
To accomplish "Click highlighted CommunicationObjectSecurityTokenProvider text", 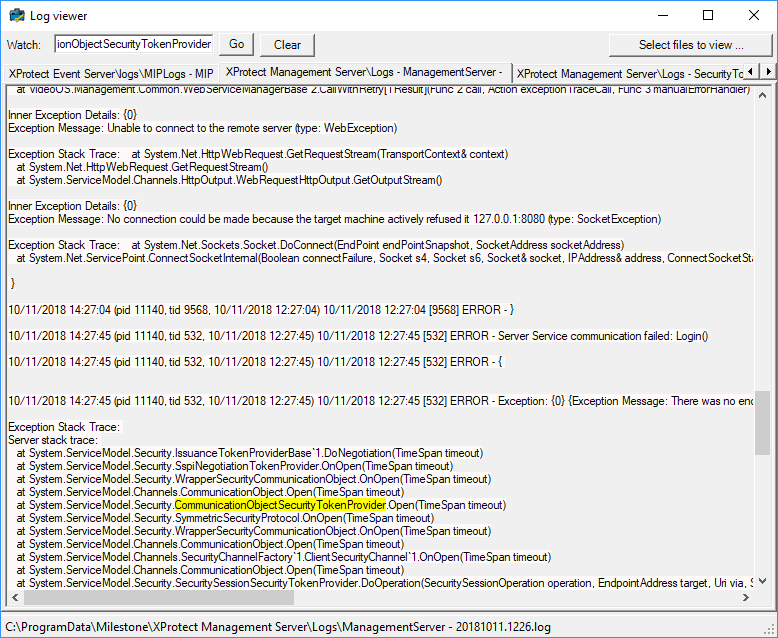I will 280,505.
